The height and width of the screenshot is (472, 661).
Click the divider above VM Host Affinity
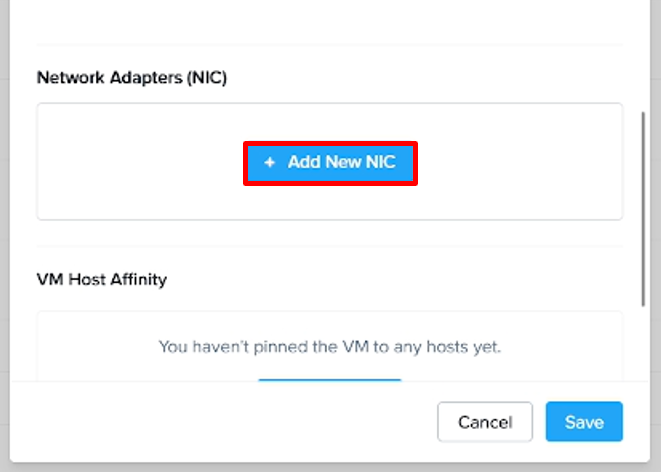(330, 246)
